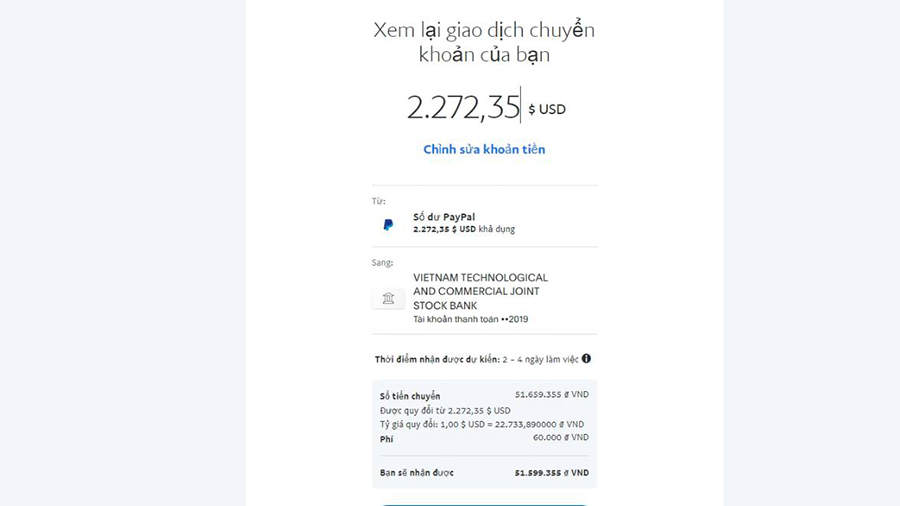Select the Số dư PayPal source row
Image resolution: width=900 pixels, height=506 pixels.
click(x=484, y=223)
